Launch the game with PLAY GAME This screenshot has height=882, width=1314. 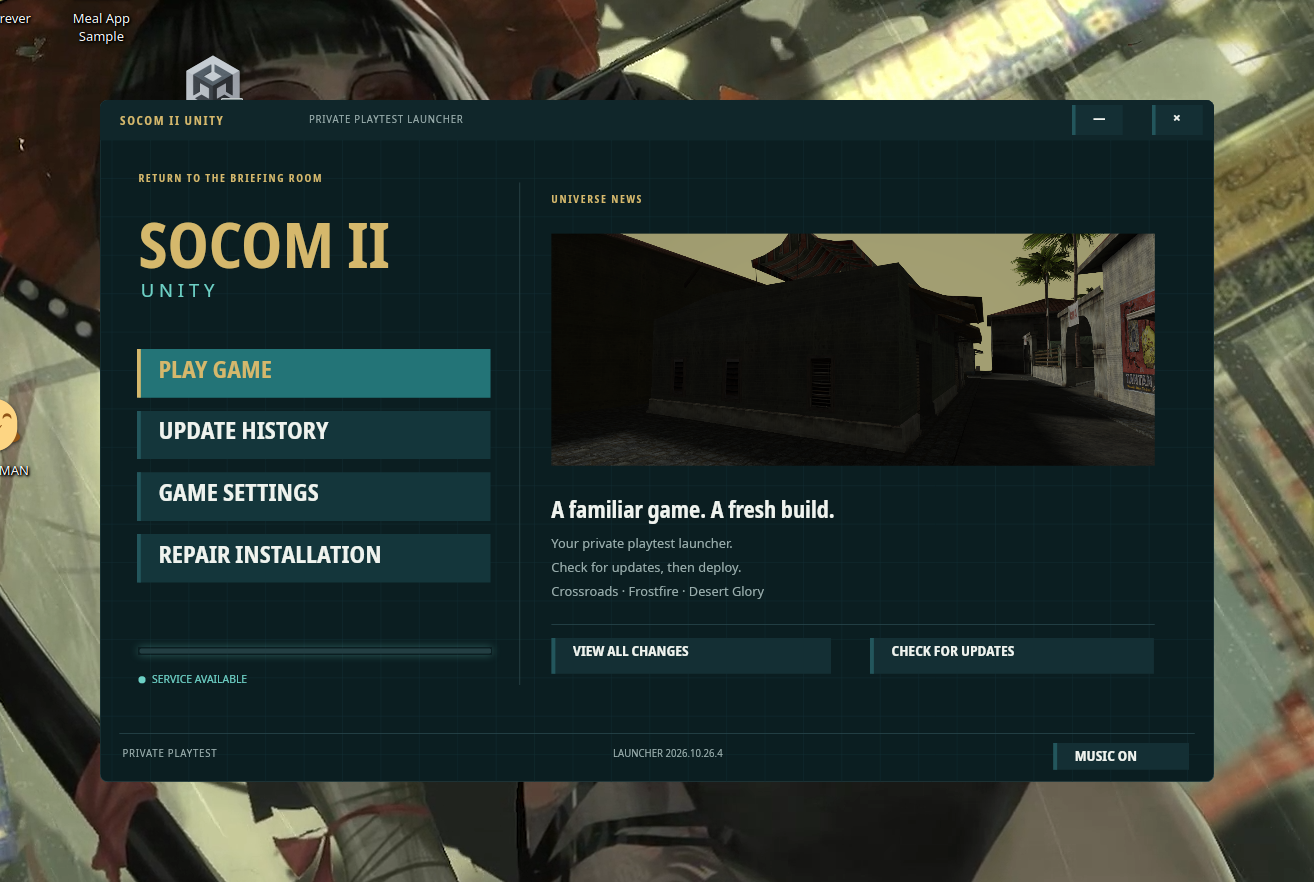point(314,373)
